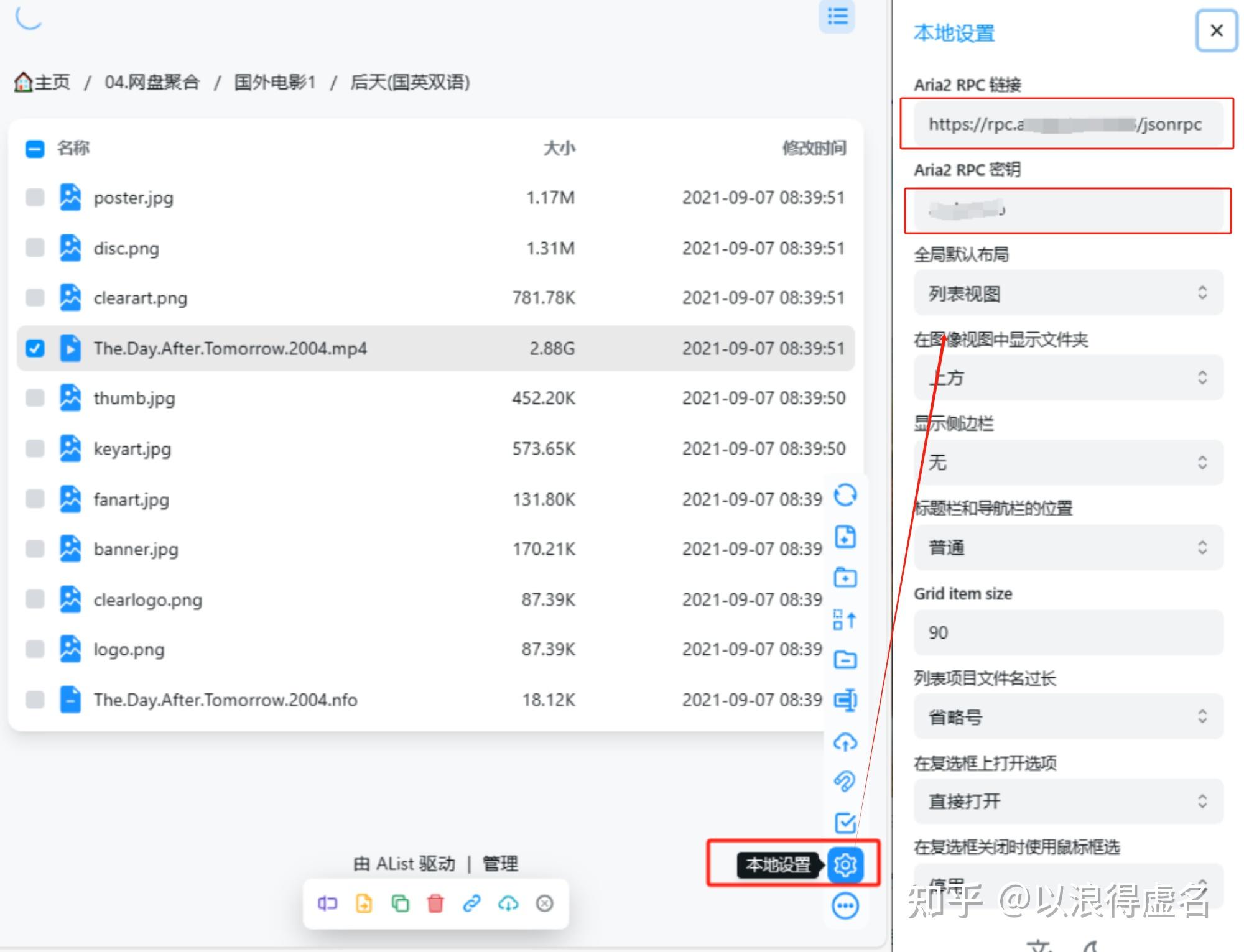The width and height of the screenshot is (1244, 952).
Task: Check the checkbox next to poster.jpg
Action: pos(35,198)
